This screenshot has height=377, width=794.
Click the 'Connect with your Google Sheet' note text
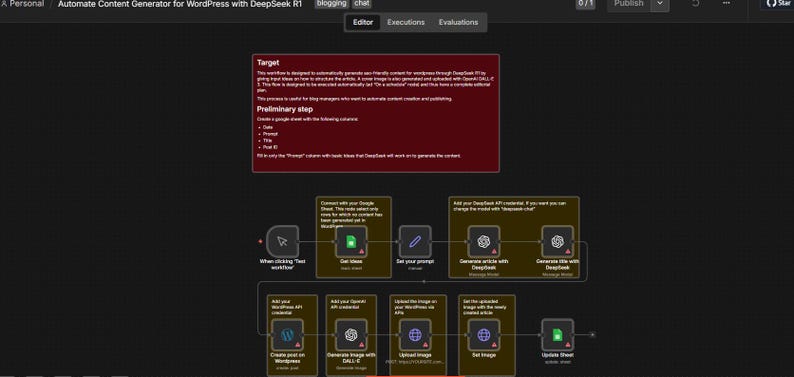tap(352, 215)
